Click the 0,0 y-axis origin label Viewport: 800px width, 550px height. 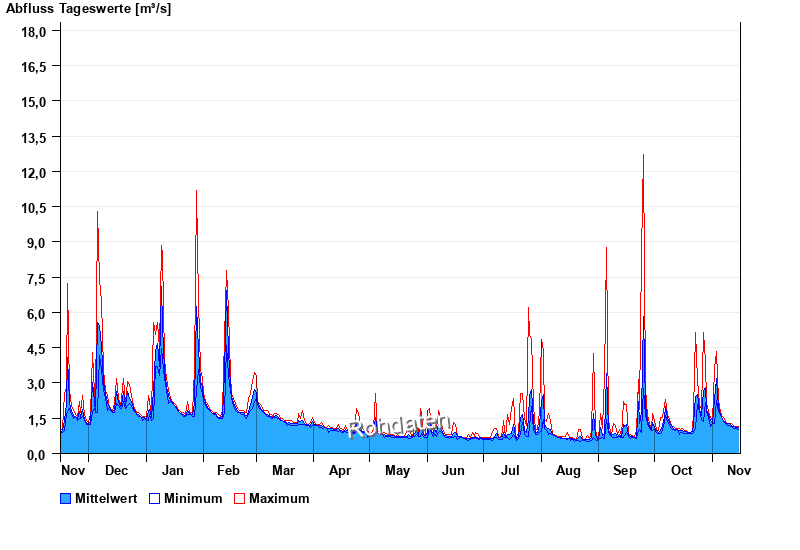(x=37, y=455)
